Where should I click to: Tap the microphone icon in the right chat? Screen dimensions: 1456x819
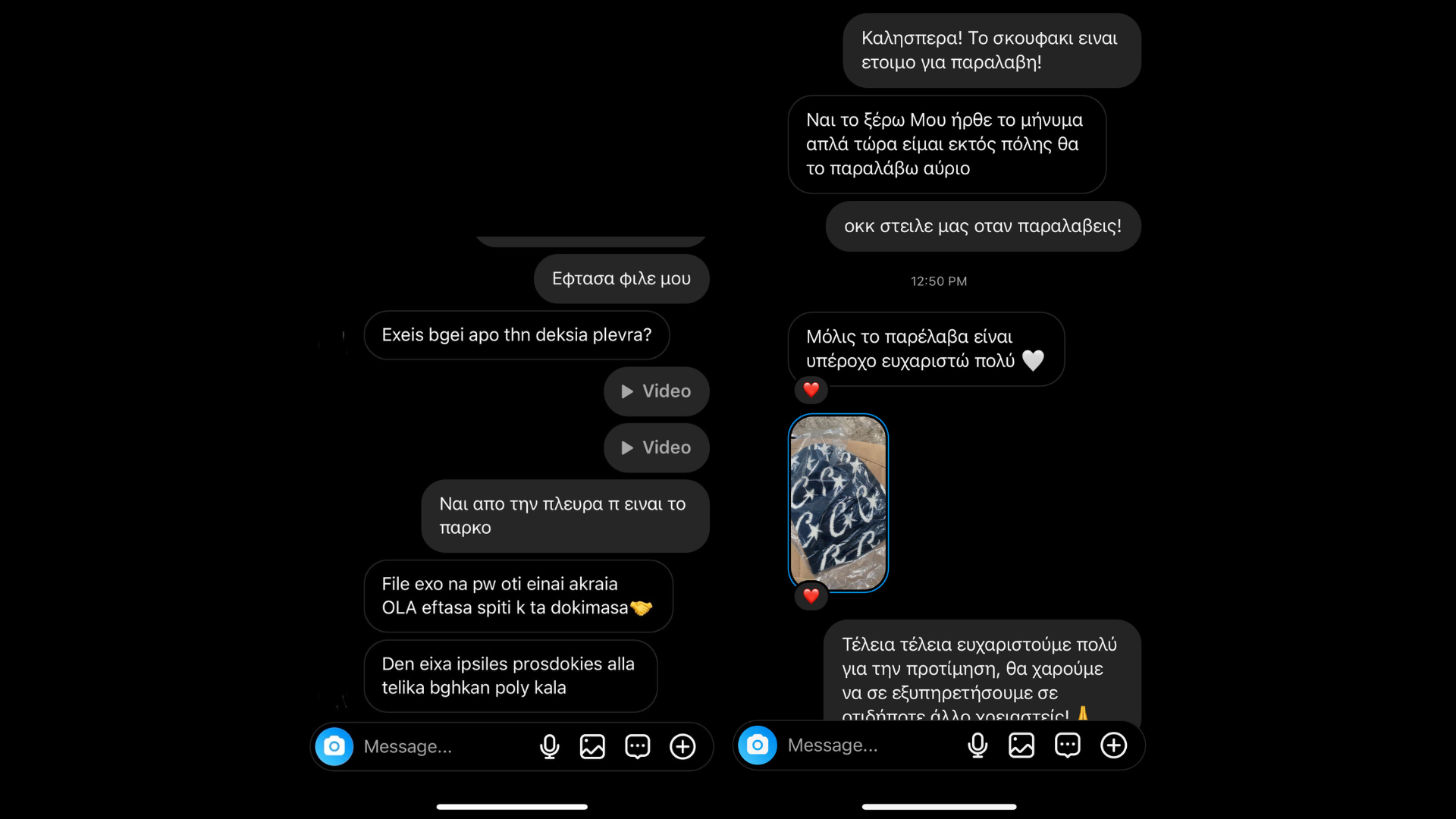tap(977, 745)
